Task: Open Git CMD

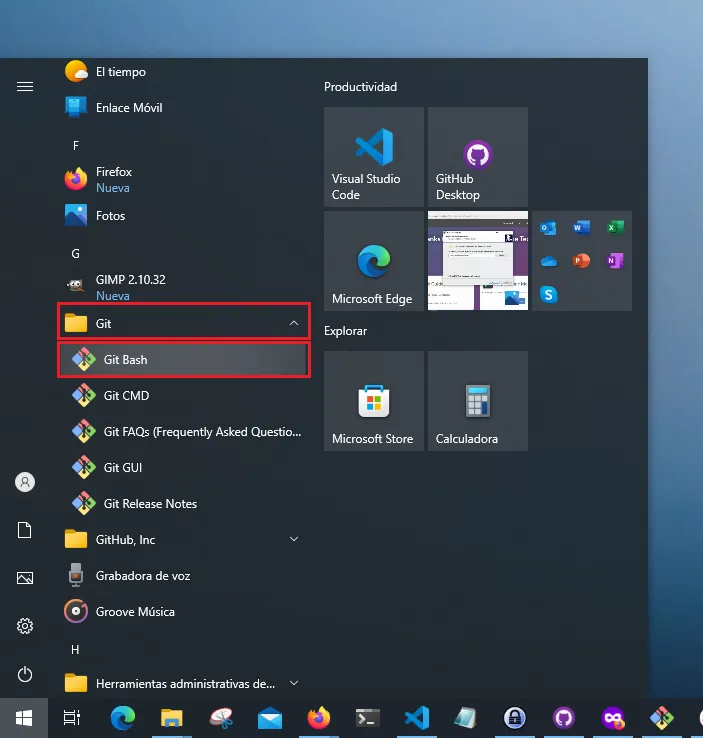Action: (x=184, y=395)
